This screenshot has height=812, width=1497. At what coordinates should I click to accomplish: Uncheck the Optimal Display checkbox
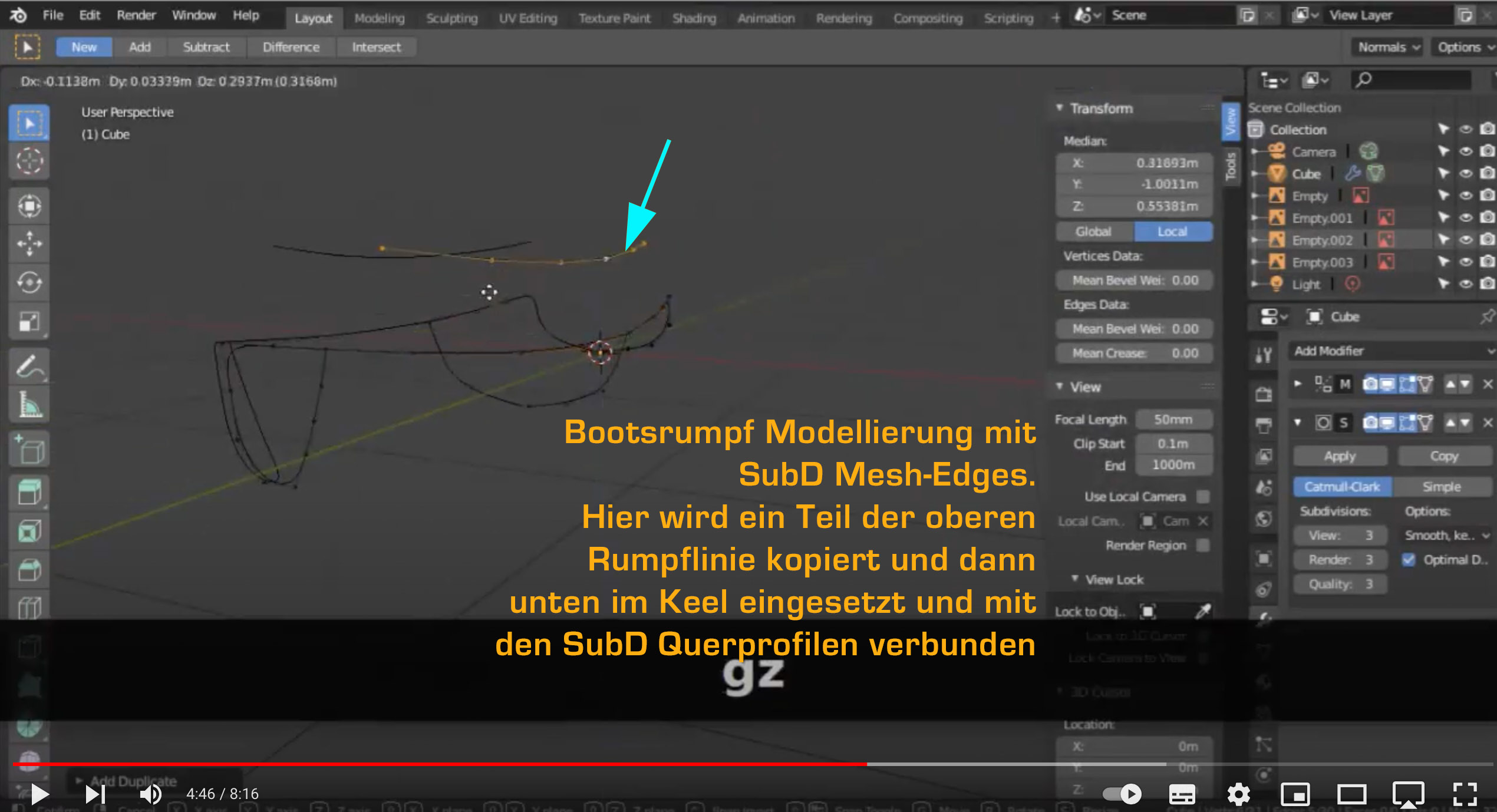coord(1409,560)
